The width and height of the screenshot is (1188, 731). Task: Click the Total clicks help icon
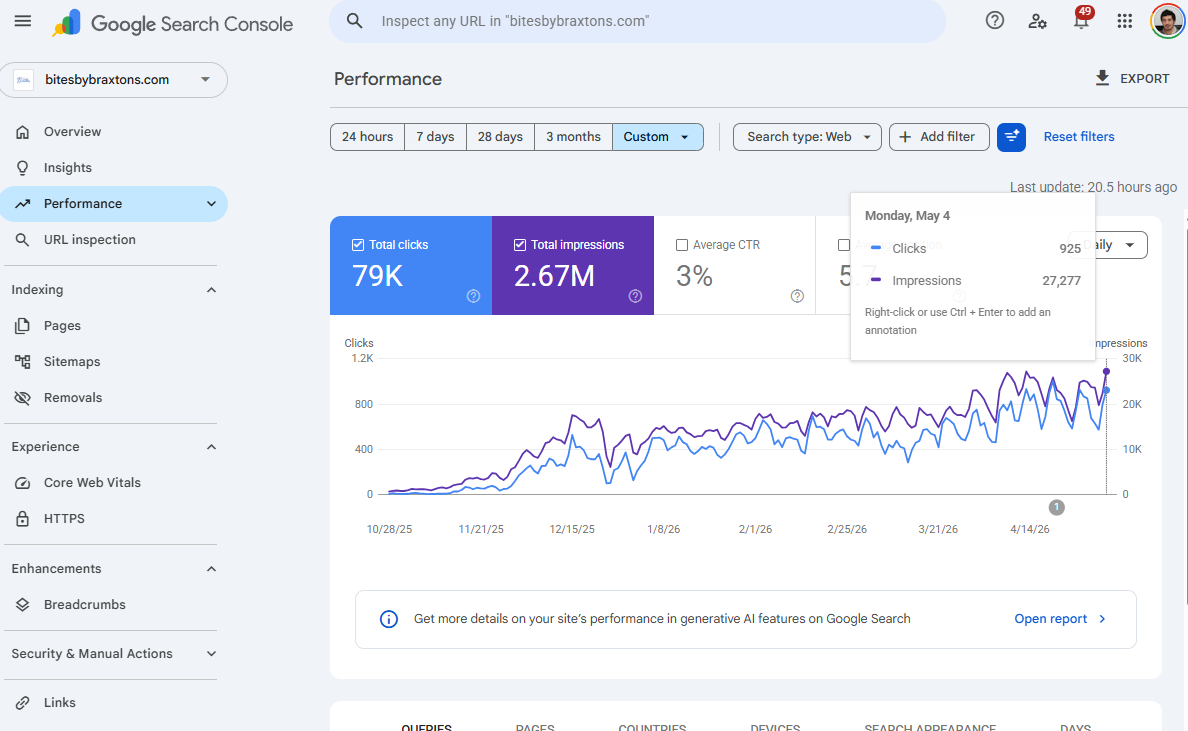tap(474, 296)
